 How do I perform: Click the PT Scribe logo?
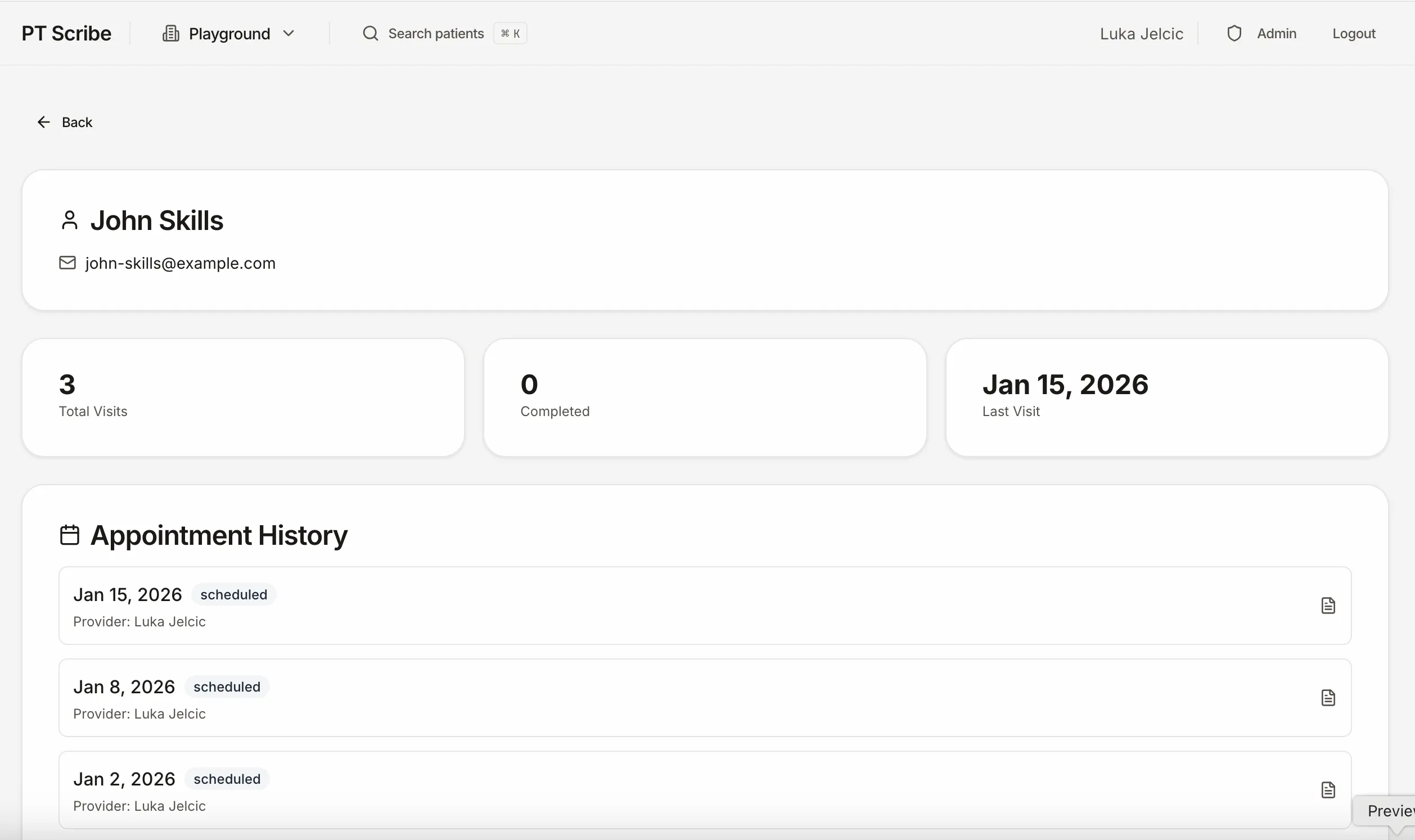pyautogui.click(x=66, y=33)
